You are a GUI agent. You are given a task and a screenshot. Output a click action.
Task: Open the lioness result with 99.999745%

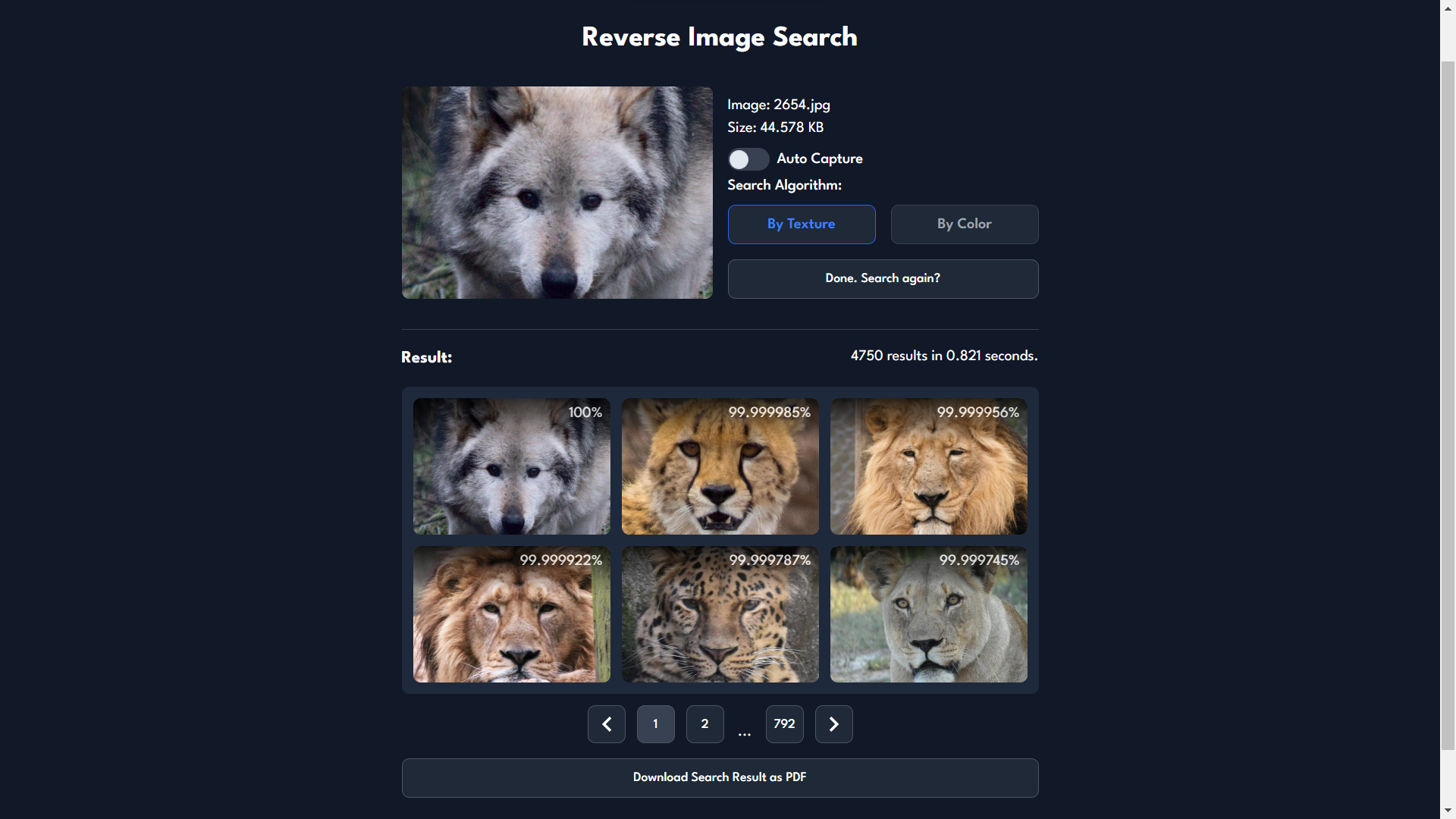coord(928,614)
